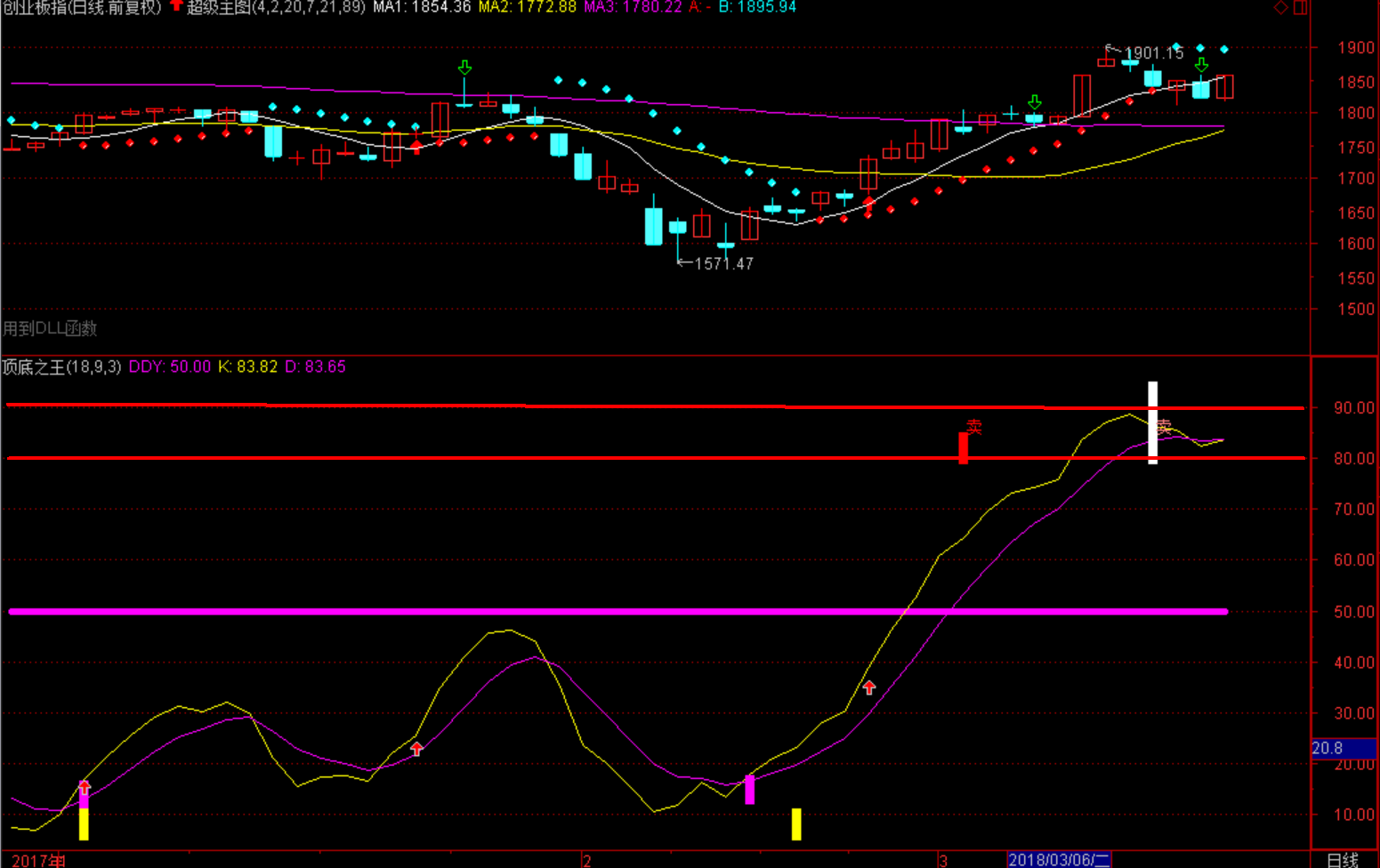Click the magenta D: 83.65 value
The height and width of the screenshot is (868, 1380).
click(316, 366)
